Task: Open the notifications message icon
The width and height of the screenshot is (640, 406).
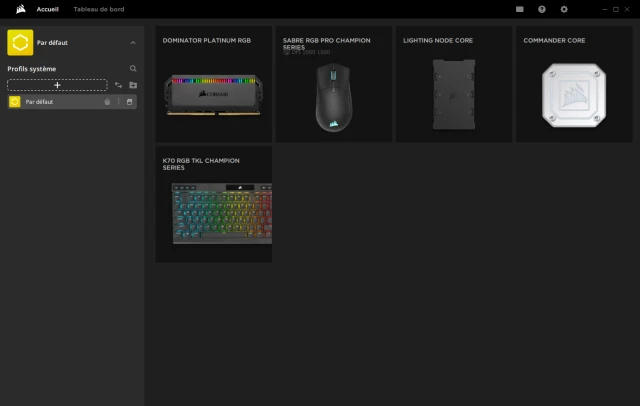Action: (519, 9)
